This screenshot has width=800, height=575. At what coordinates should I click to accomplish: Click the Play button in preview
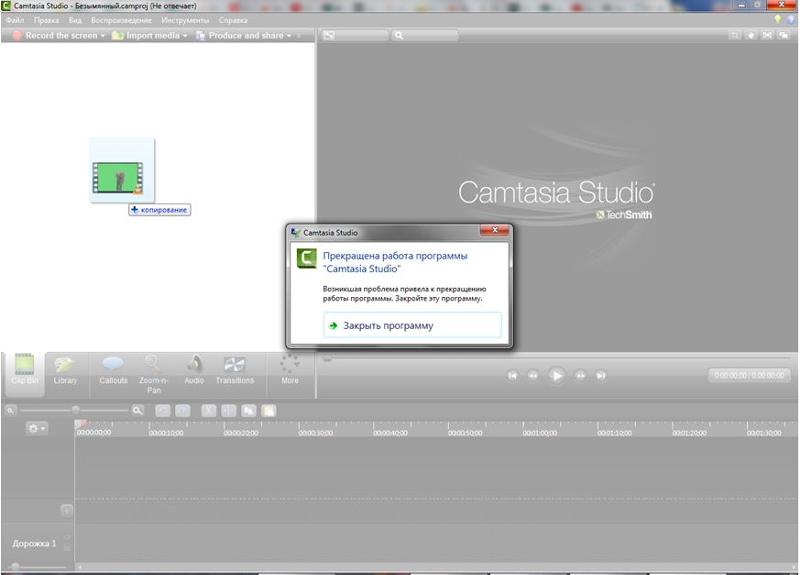click(557, 376)
